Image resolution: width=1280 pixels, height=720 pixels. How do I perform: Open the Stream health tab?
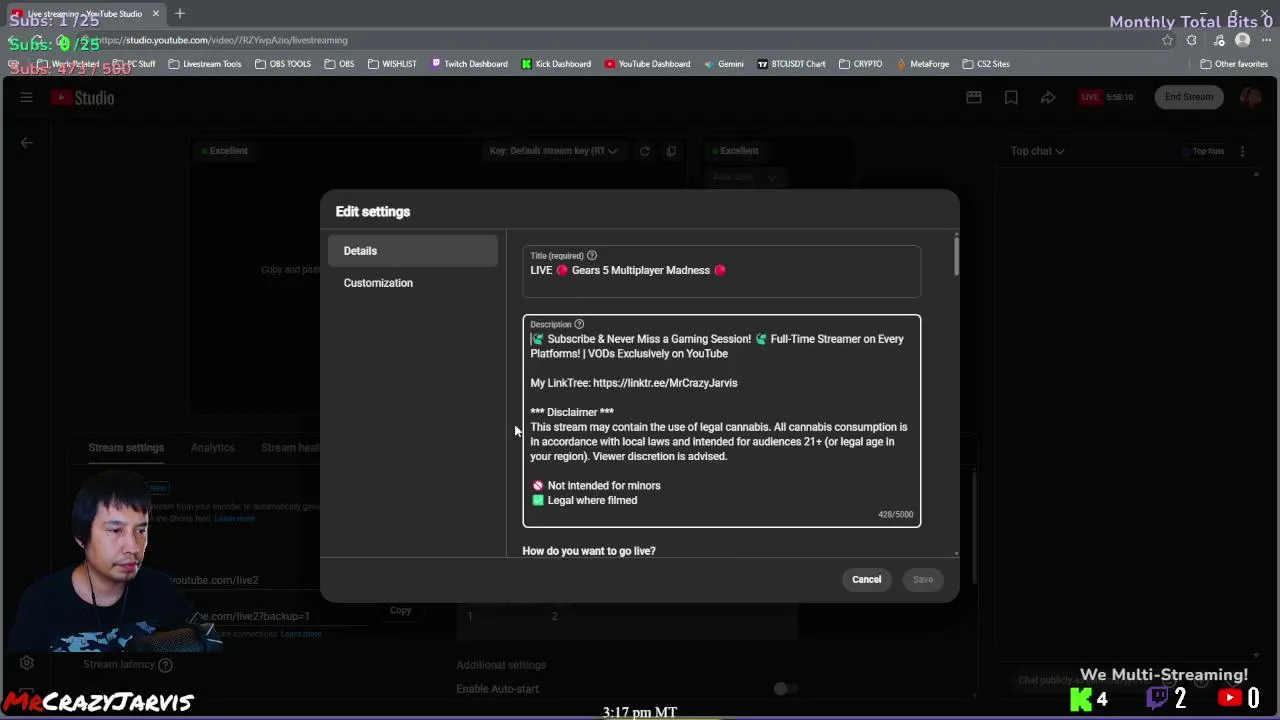291,447
